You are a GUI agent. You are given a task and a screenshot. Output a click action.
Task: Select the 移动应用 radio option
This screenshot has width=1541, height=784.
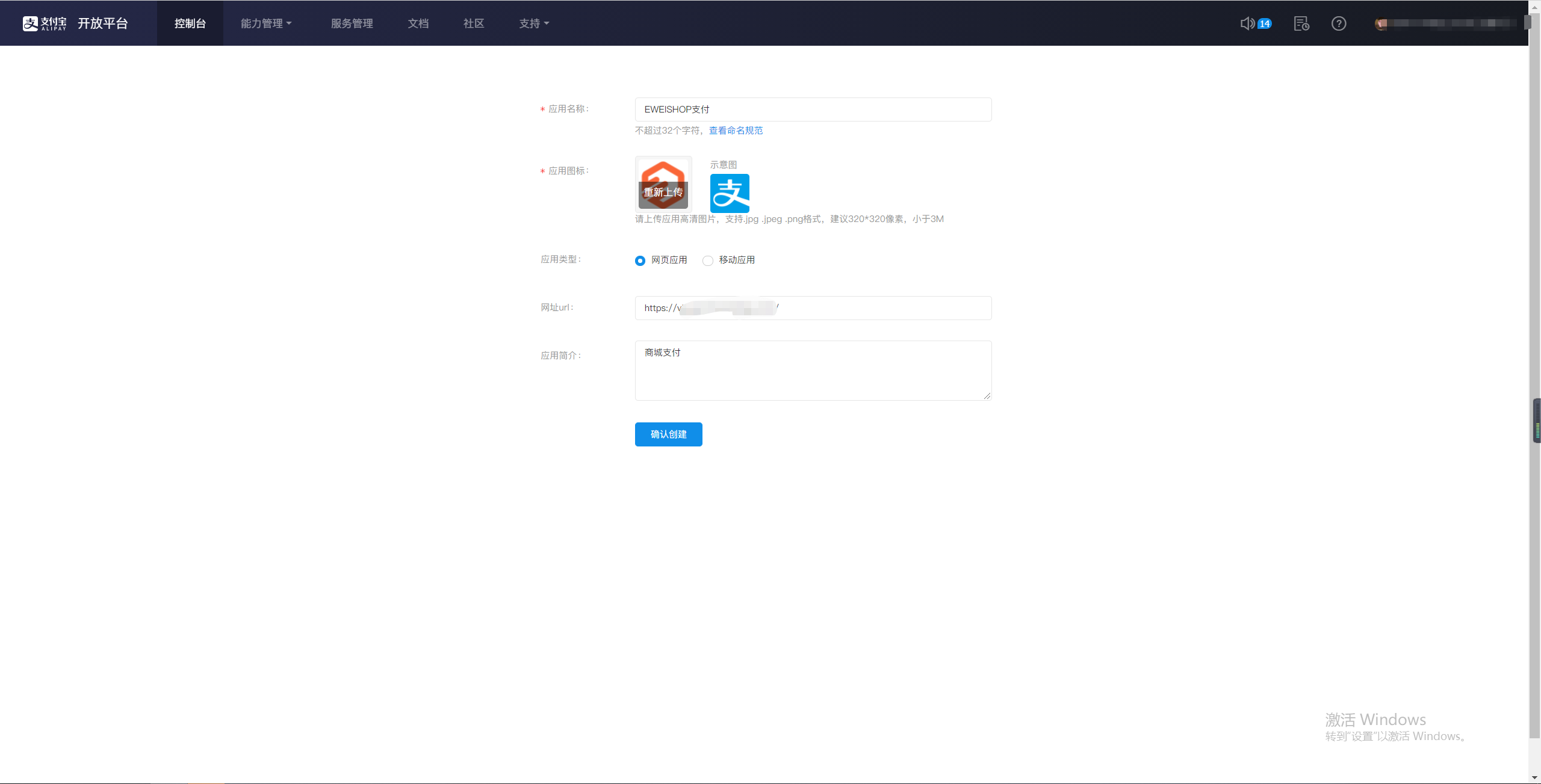[x=708, y=261]
